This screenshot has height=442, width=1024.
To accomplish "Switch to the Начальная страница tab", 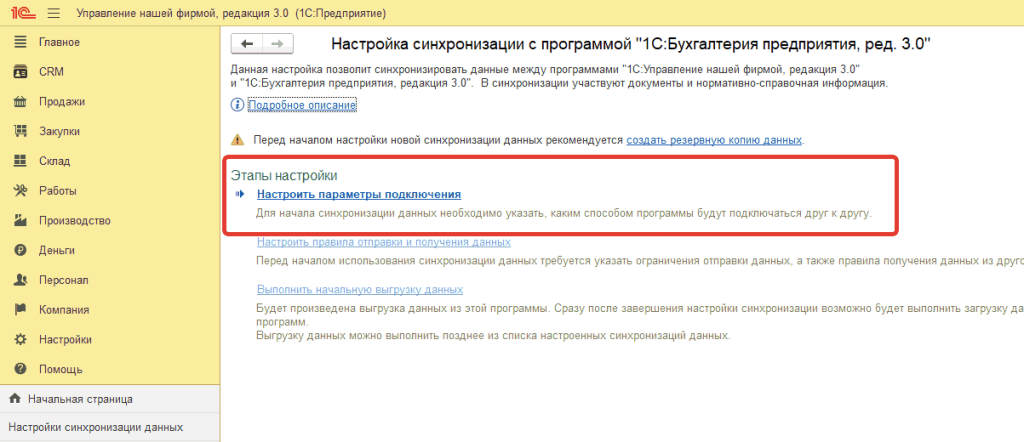I will click(x=110, y=398).
